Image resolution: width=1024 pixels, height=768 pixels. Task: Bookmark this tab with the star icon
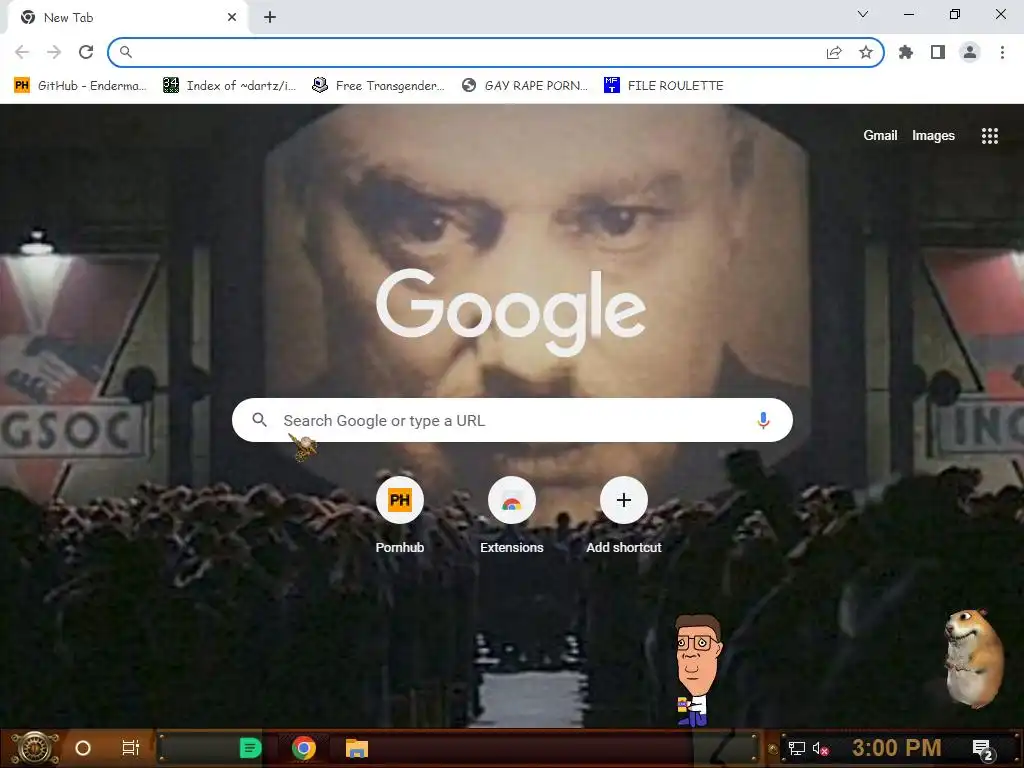[866, 52]
